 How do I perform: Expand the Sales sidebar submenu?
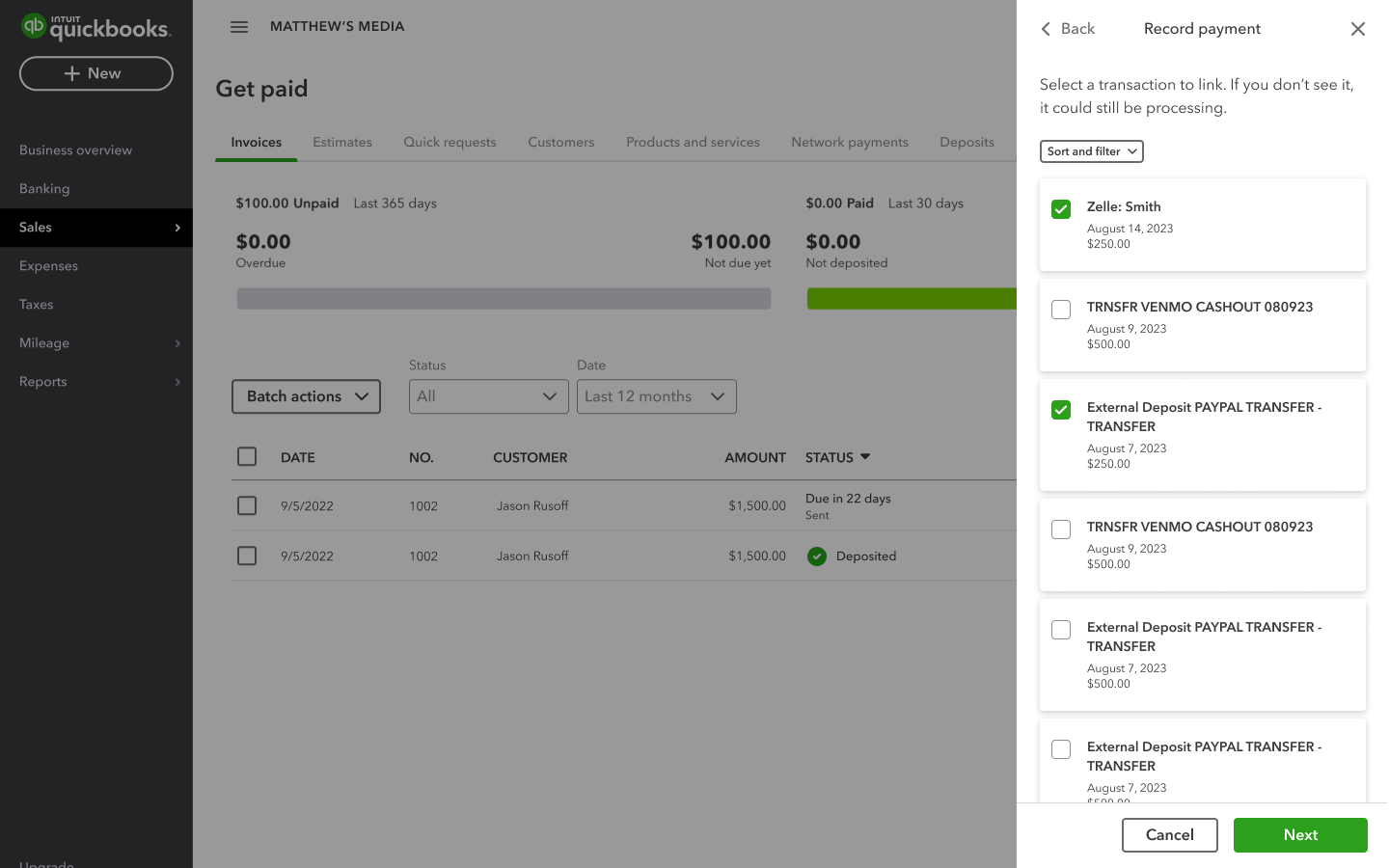(x=177, y=228)
